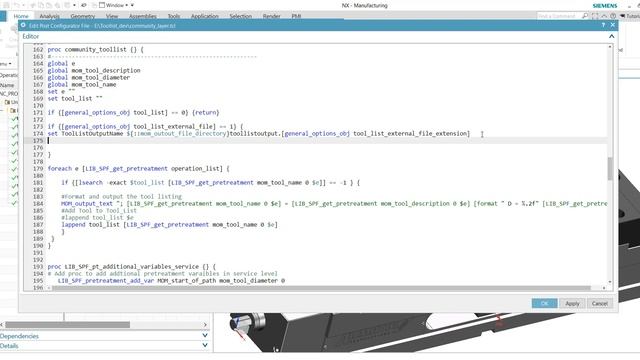
Task: Click 'foreach e' on line 179
Action: click(63, 169)
